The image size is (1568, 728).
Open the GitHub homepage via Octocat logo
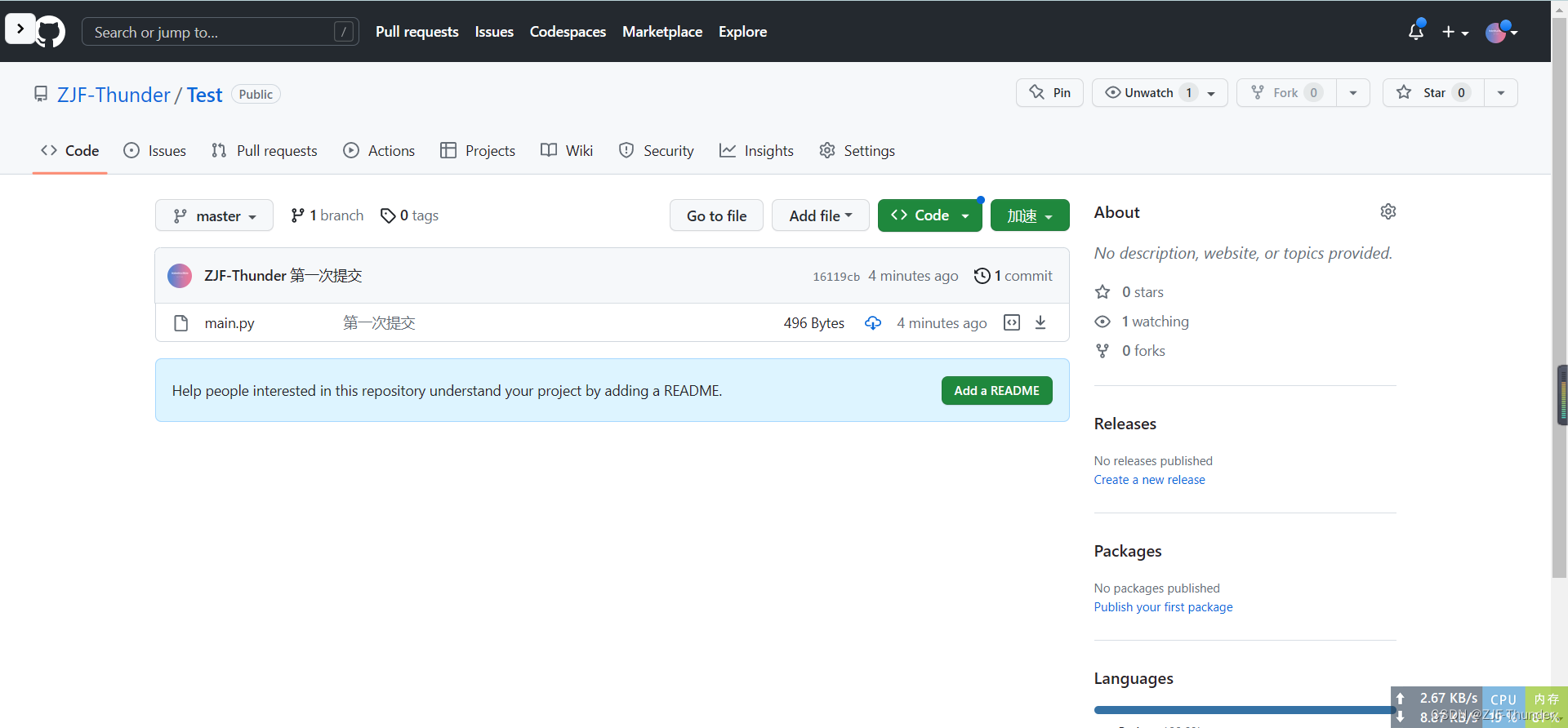(51, 32)
